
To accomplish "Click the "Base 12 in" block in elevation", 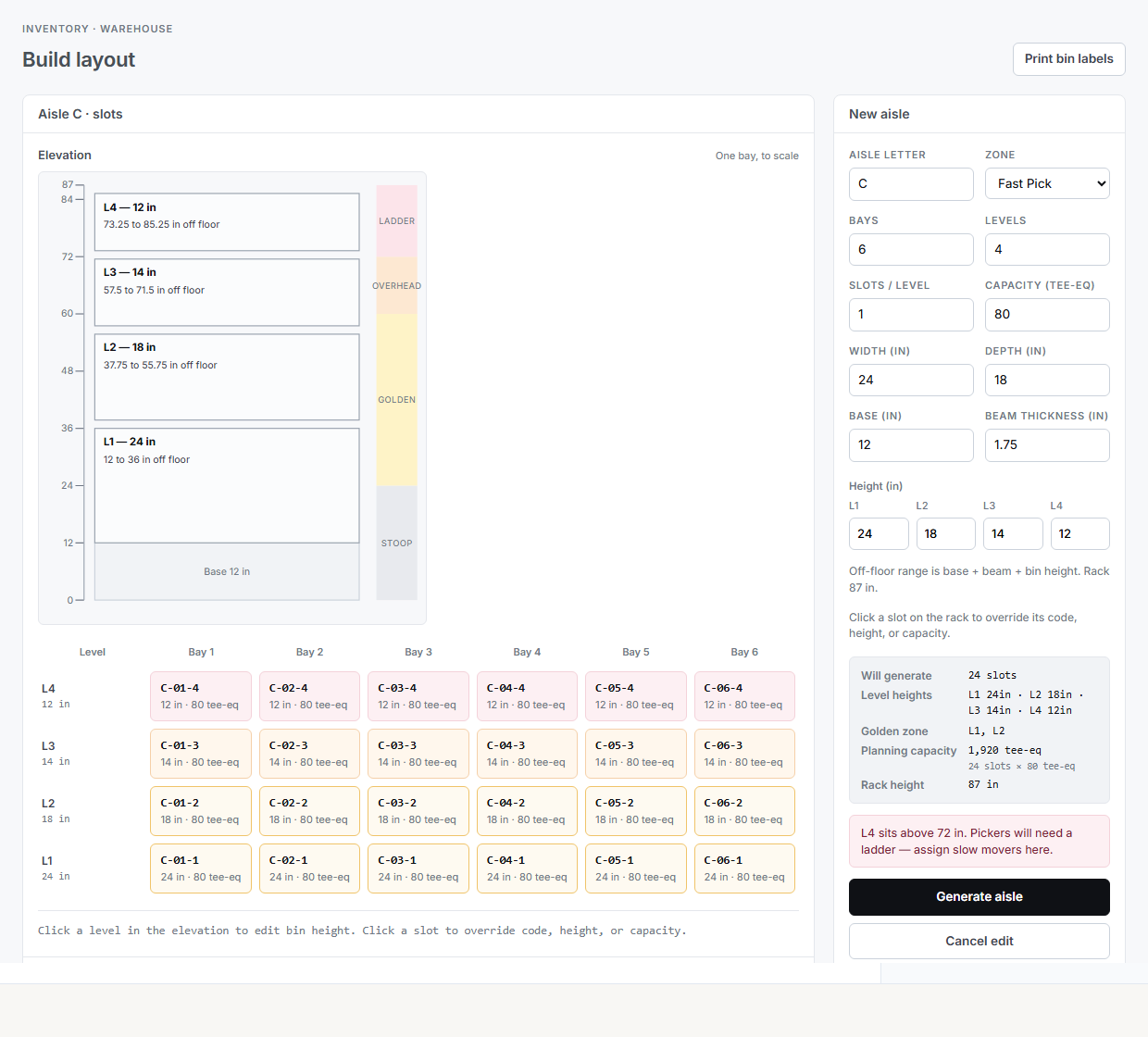I will (x=227, y=571).
